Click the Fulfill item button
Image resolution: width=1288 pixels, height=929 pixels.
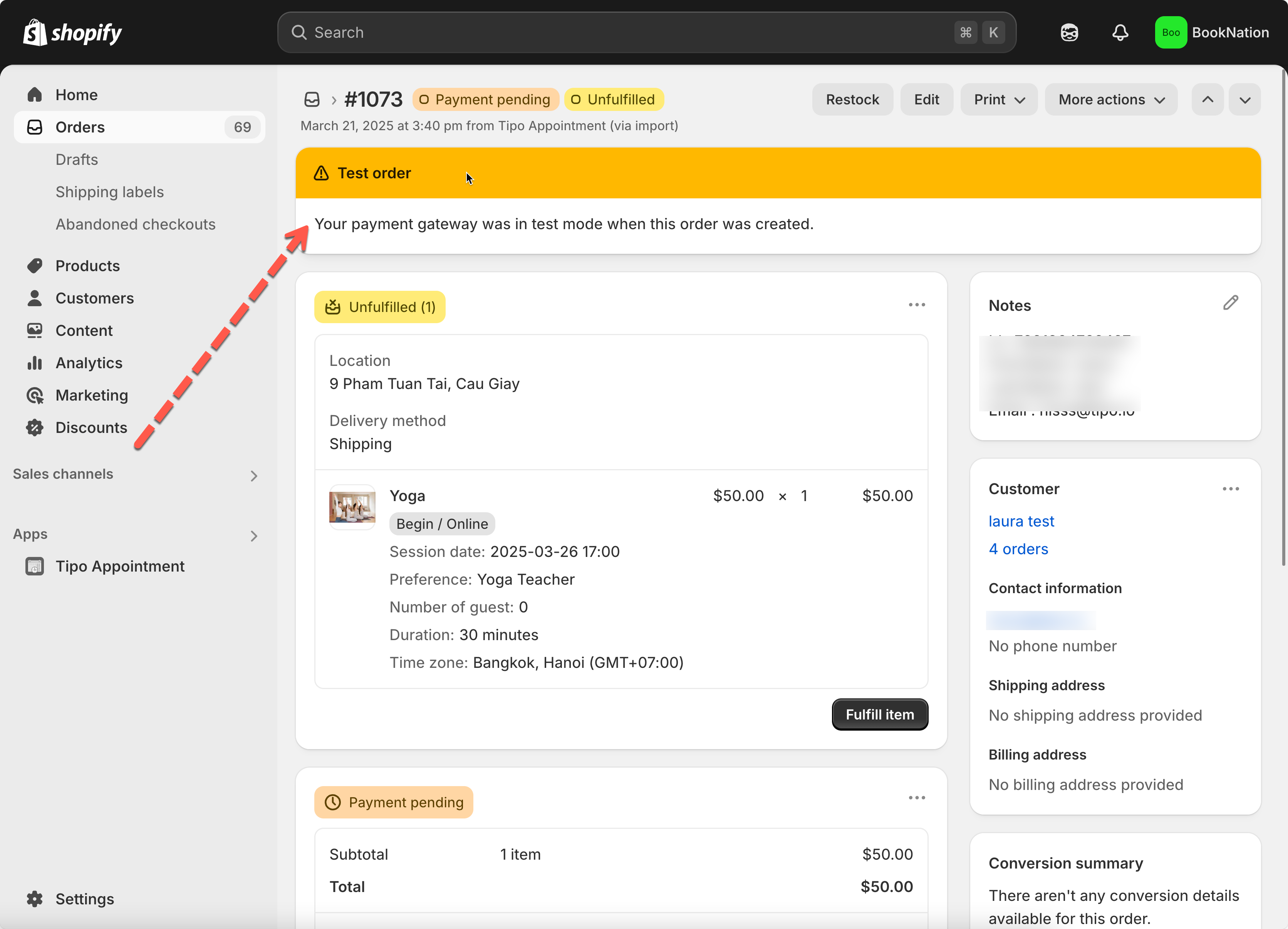tap(879, 714)
